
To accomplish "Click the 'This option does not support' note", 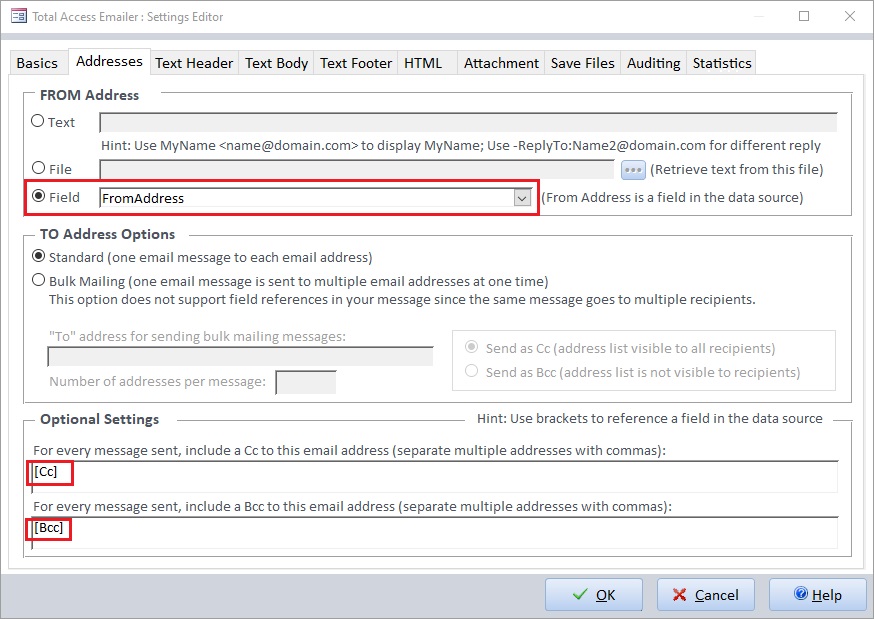I will (402, 300).
